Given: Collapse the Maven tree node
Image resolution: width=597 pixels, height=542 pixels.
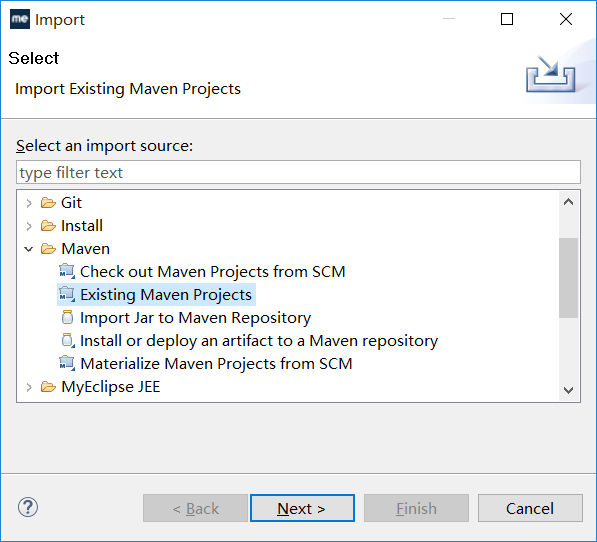Looking at the screenshot, I should coord(29,249).
